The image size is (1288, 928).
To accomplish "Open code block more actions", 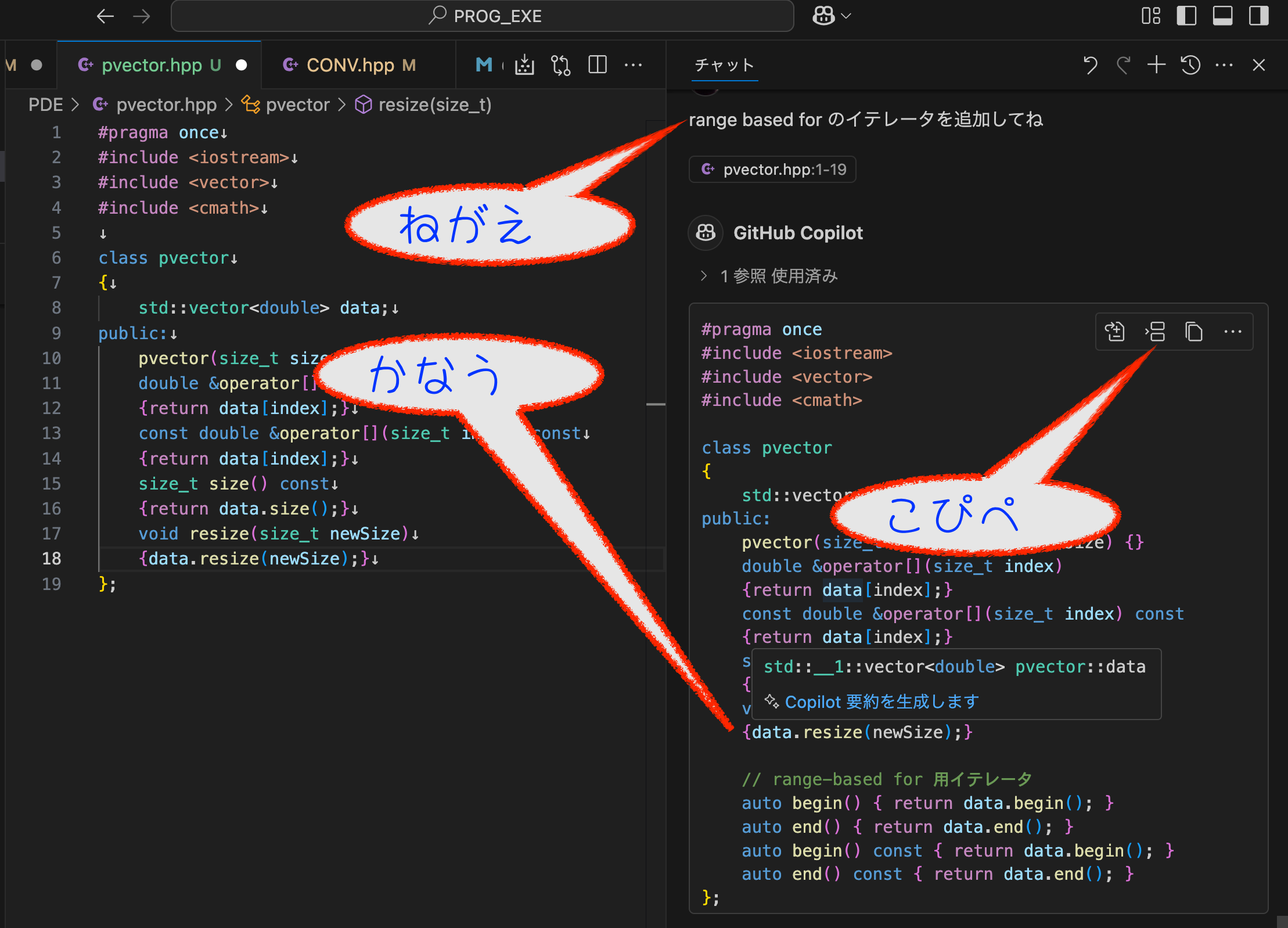I will 1232,332.
